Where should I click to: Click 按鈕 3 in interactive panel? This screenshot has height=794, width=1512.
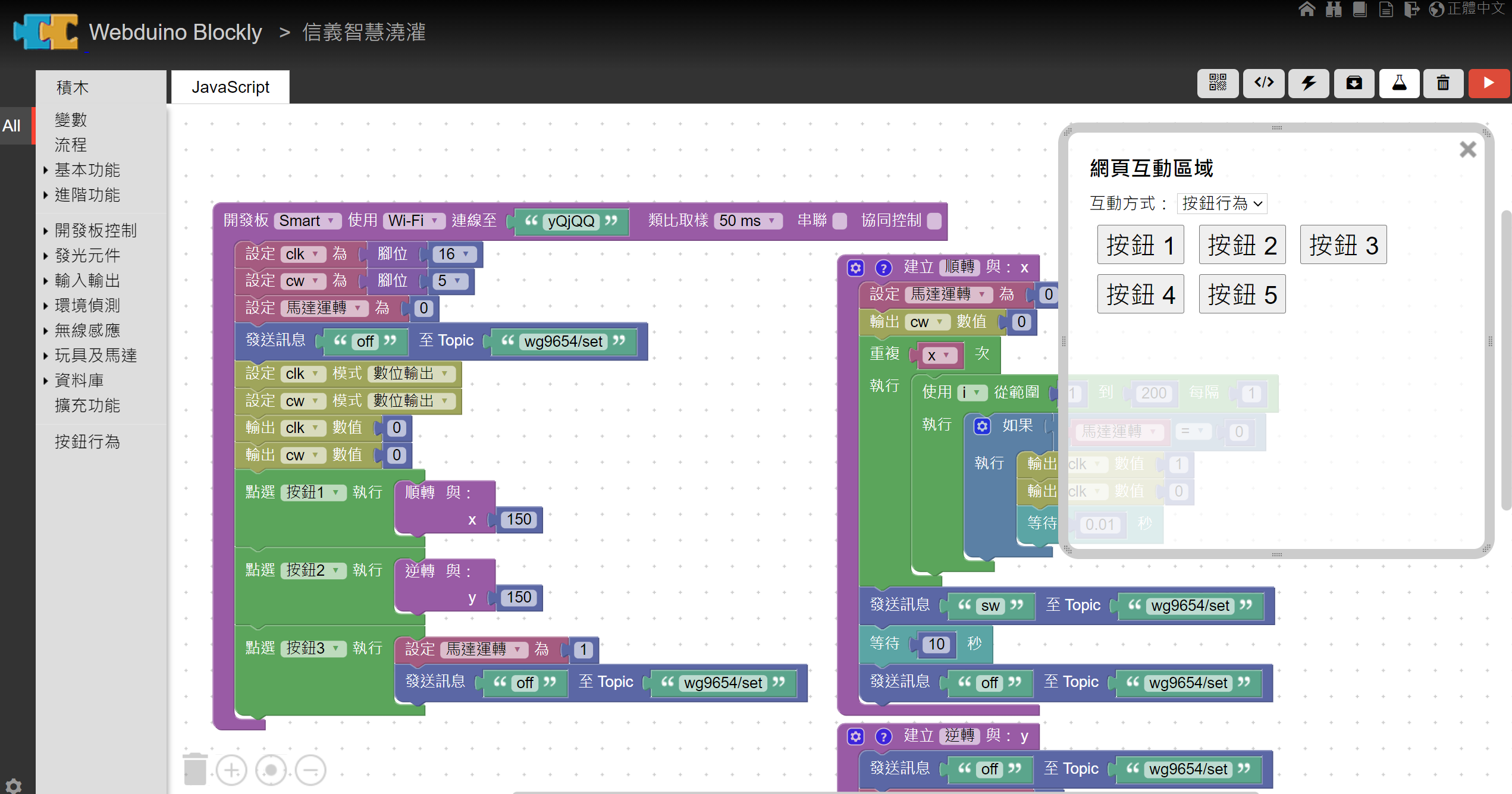[x=1343, y=244]
